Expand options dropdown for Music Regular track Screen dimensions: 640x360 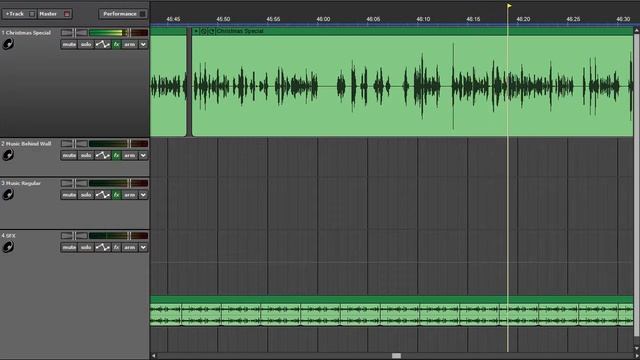tap(143, 195)
